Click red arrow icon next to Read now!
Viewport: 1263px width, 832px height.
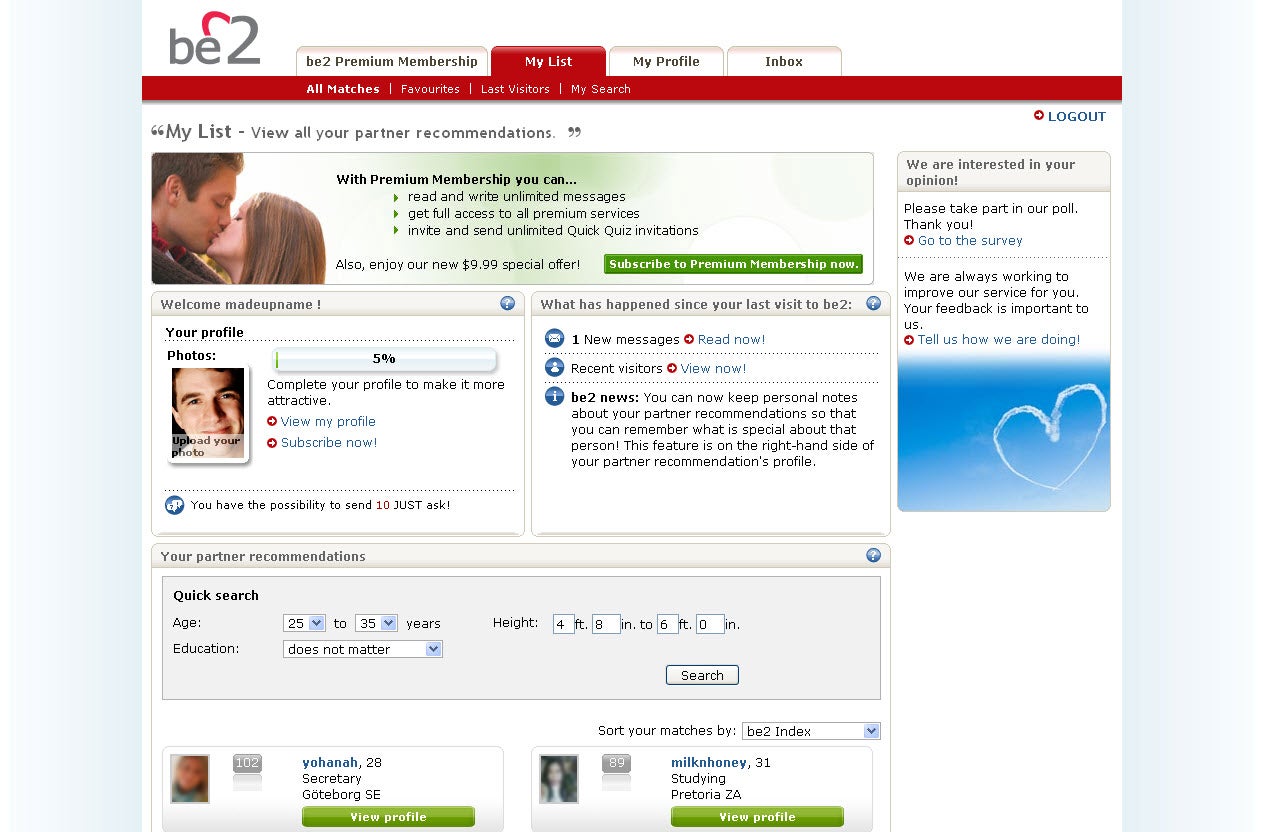coord(689,339)
